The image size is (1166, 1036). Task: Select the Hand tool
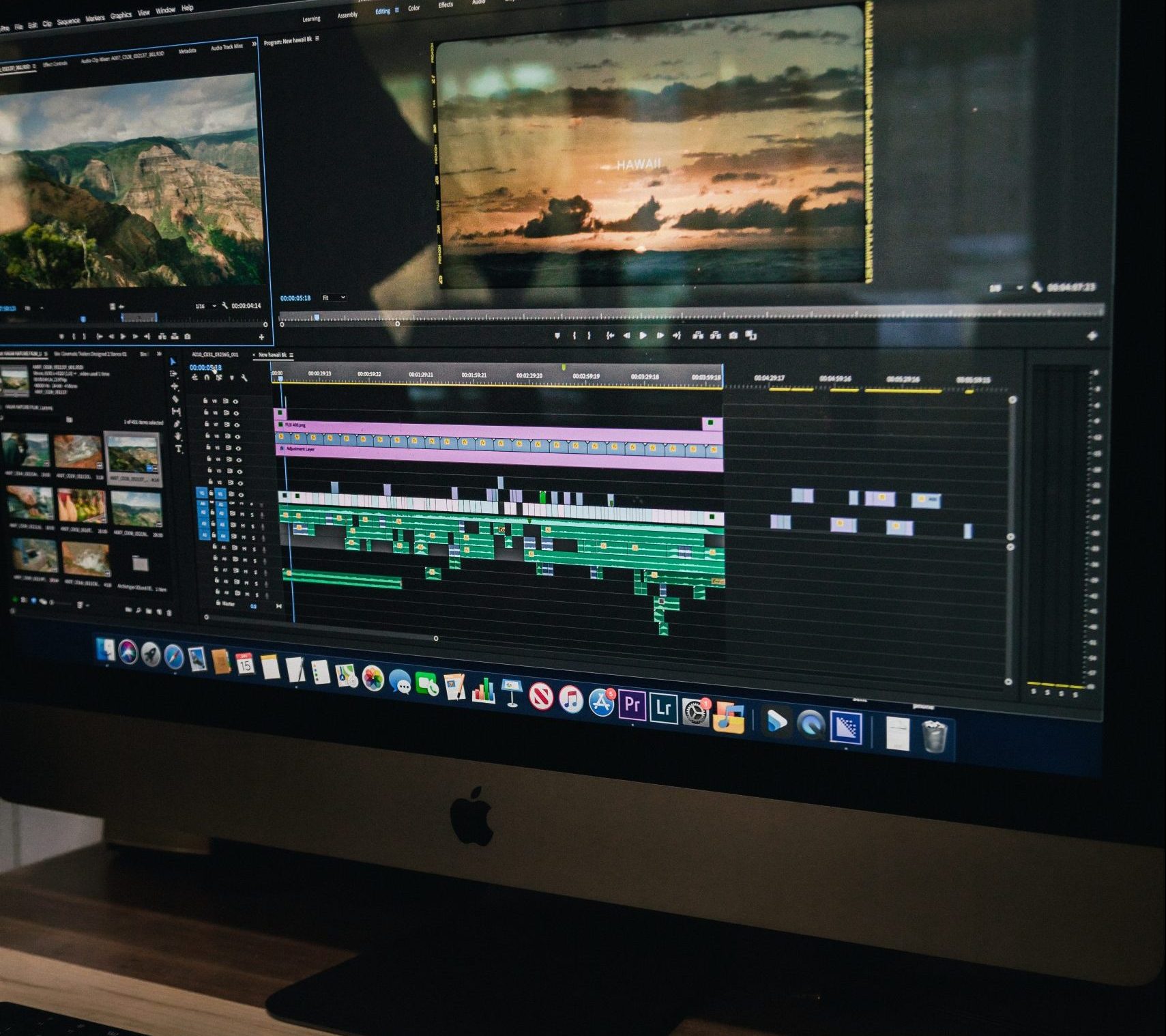coord(178,435)
